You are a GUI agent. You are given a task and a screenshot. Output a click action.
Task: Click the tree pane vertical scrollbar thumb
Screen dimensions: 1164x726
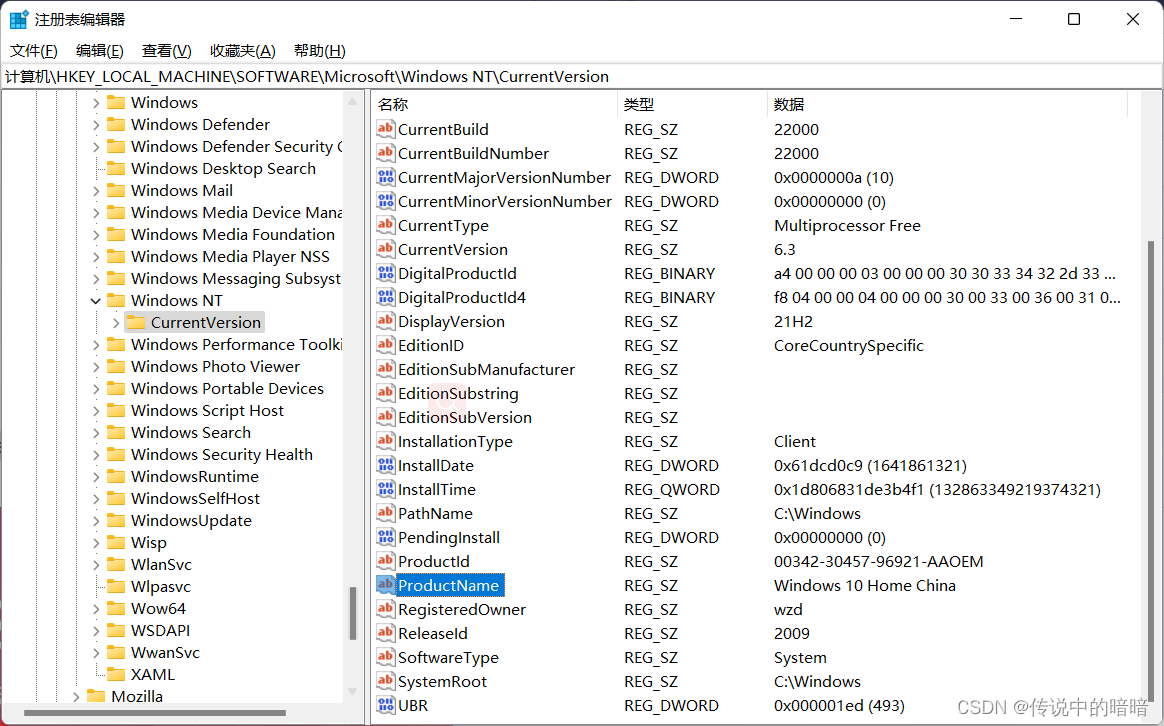coord(353,613)
